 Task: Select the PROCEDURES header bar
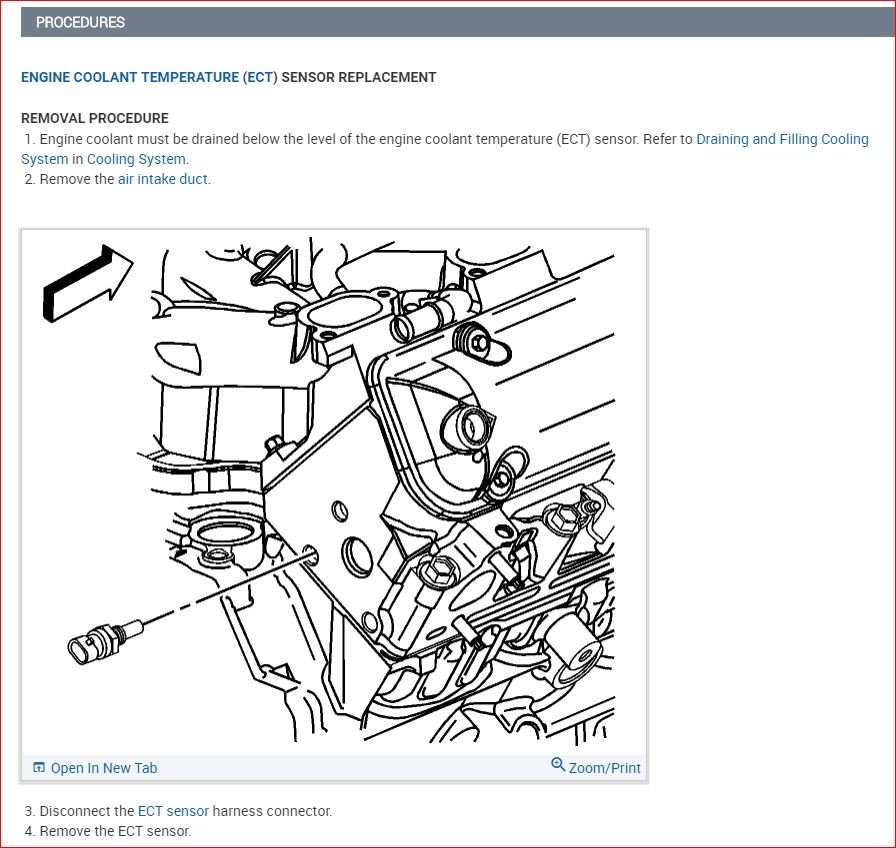coord(458,22)
